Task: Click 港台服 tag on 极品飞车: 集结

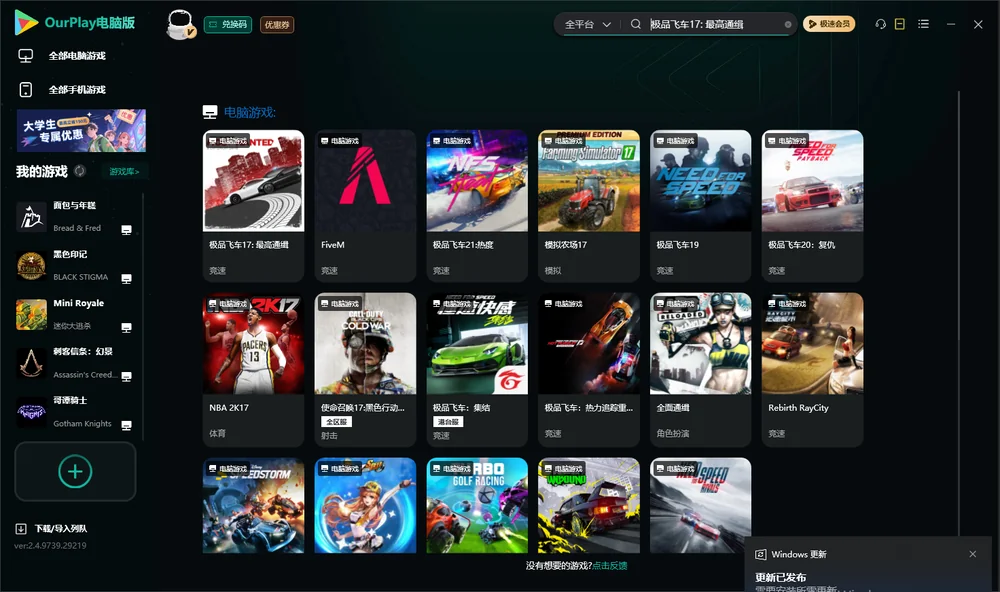Action: tap(448, 422)
